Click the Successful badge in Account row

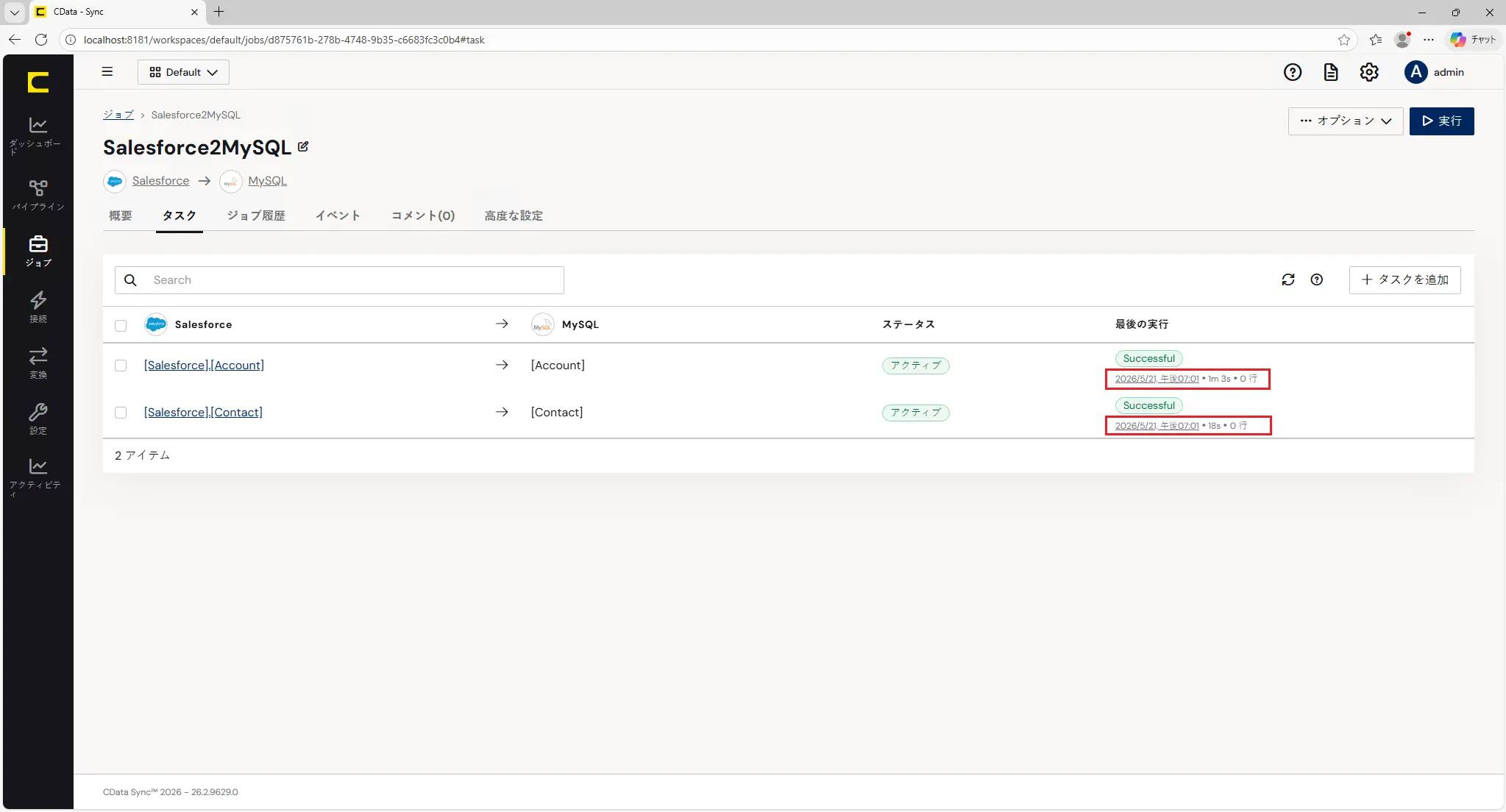pos(1149,358)
